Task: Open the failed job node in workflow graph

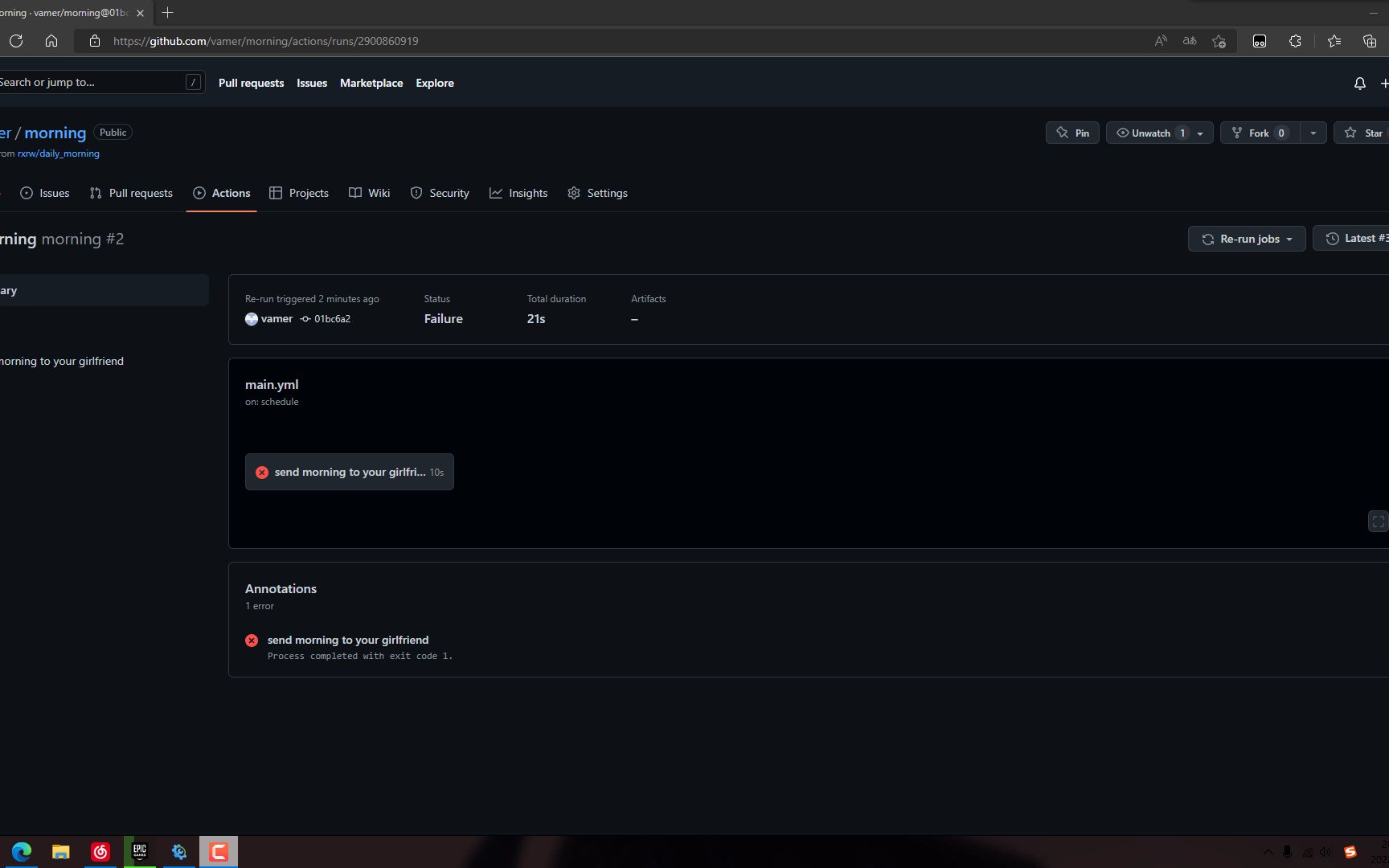Action: coord(350,472)
